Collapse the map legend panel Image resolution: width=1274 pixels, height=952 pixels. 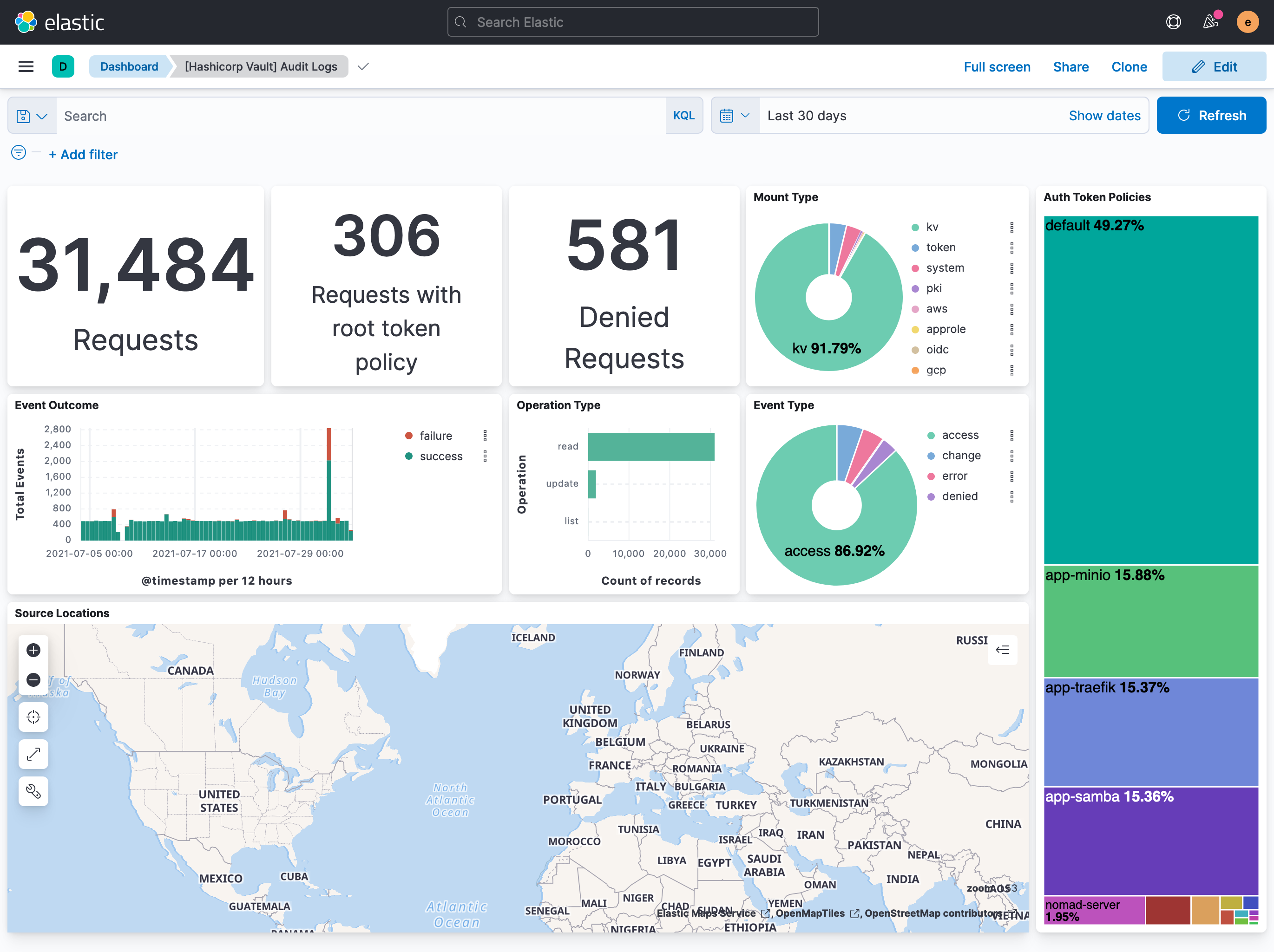[x=1002, y=650]
